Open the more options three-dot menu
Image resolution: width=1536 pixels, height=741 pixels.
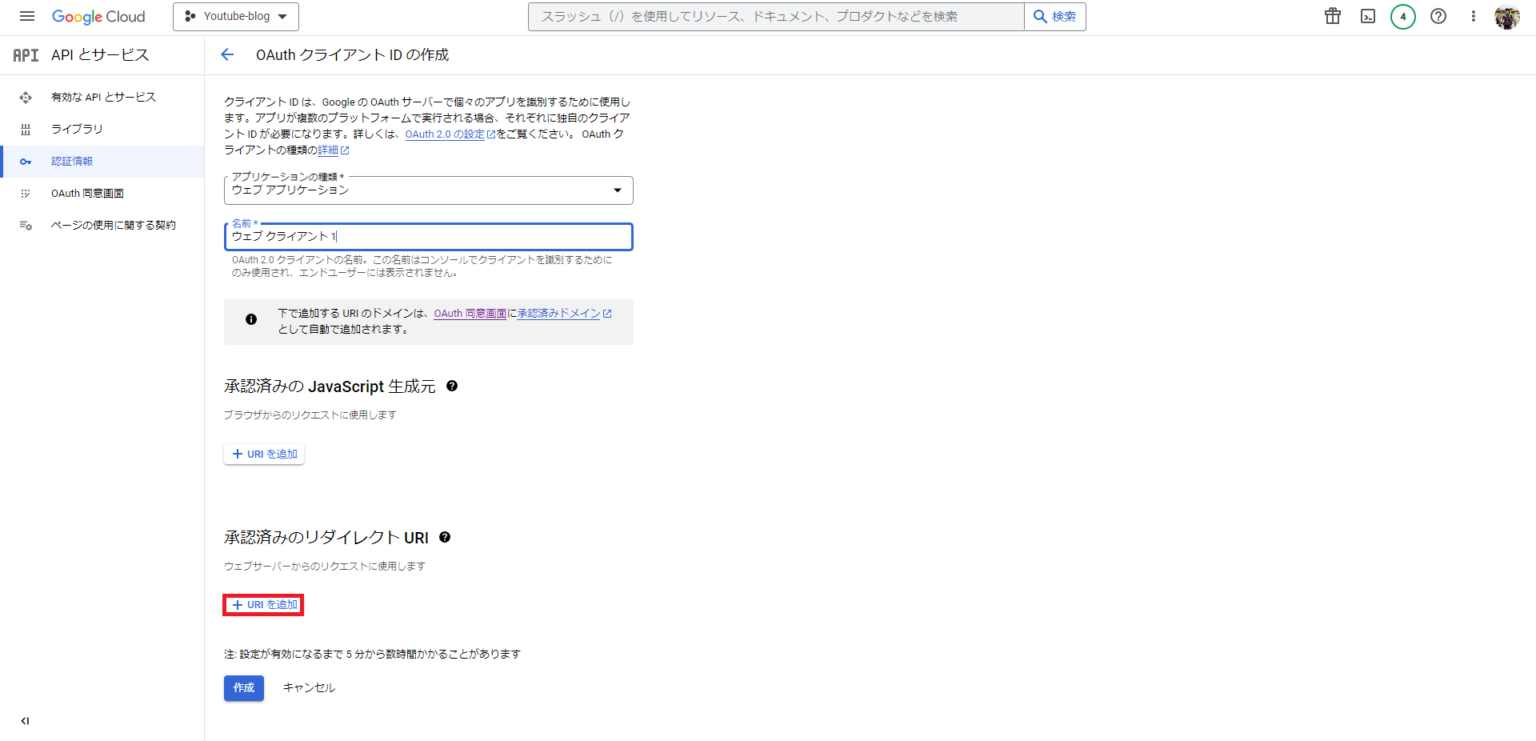tap(1472, 16)
